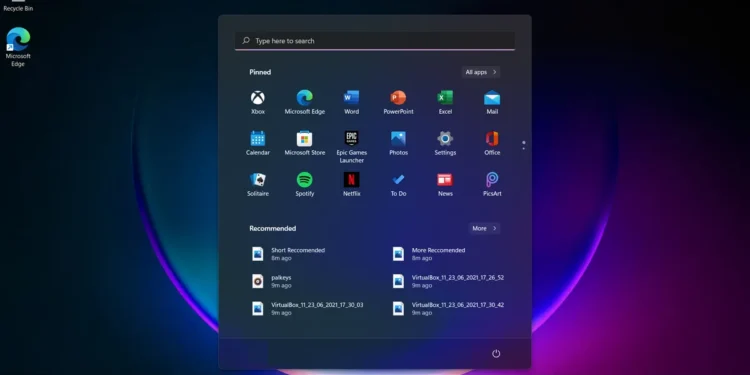Screen dimensions: 750x375
Task: Open Word from pinned apps
Action: click(x=352, y=102)
